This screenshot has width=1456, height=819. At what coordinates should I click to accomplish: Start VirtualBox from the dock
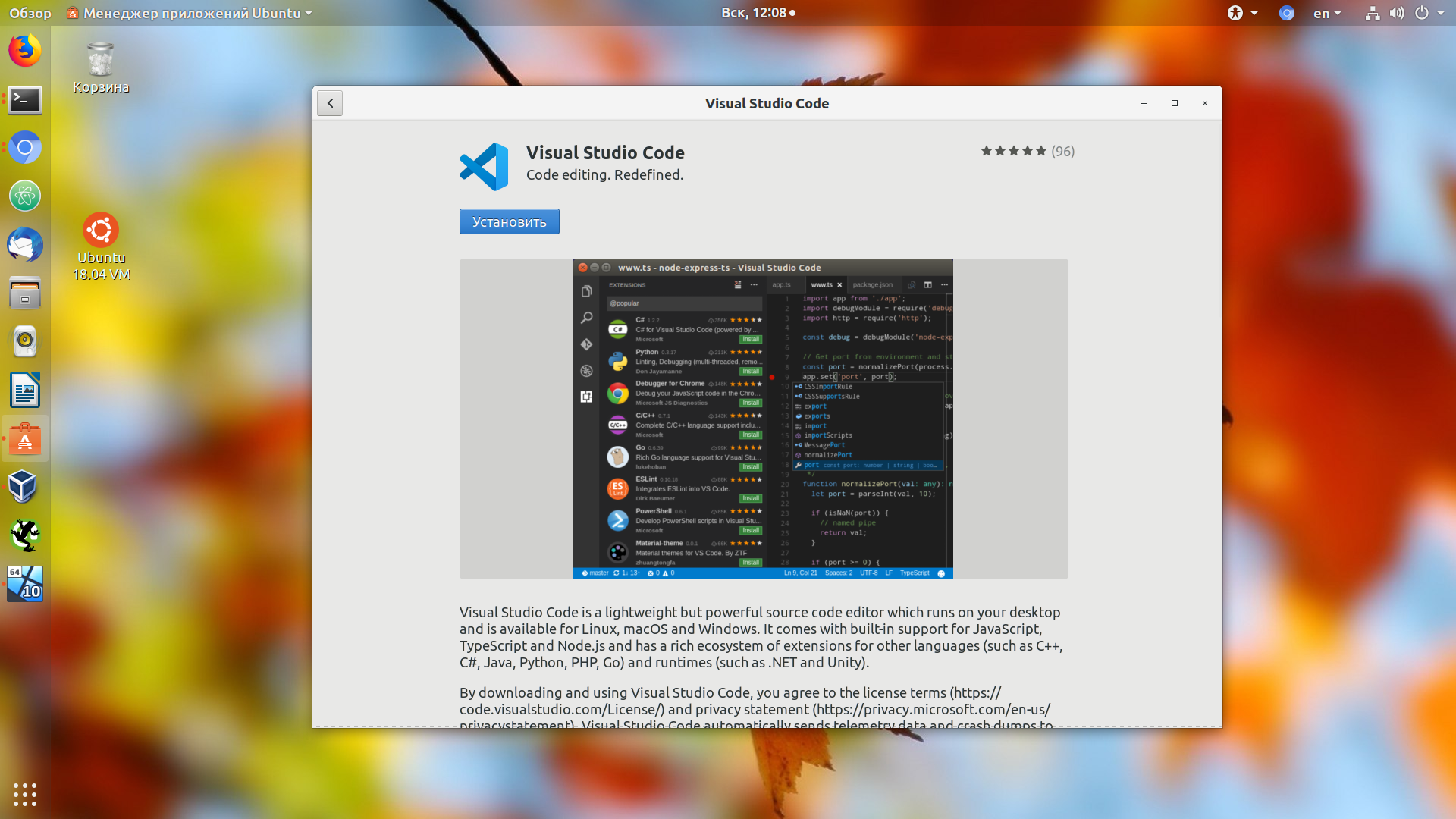pyautogui.click(x=25, y=487)
